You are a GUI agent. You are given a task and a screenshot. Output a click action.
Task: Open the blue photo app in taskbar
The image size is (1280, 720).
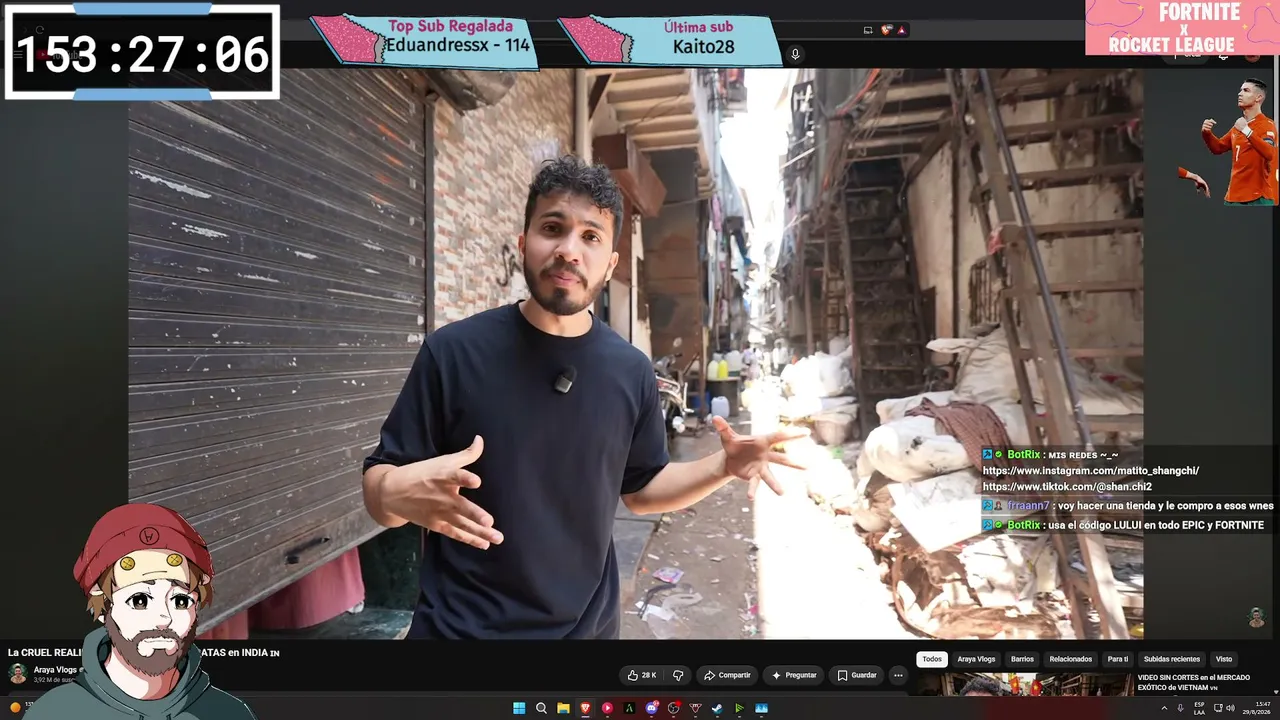pos(761,708)
